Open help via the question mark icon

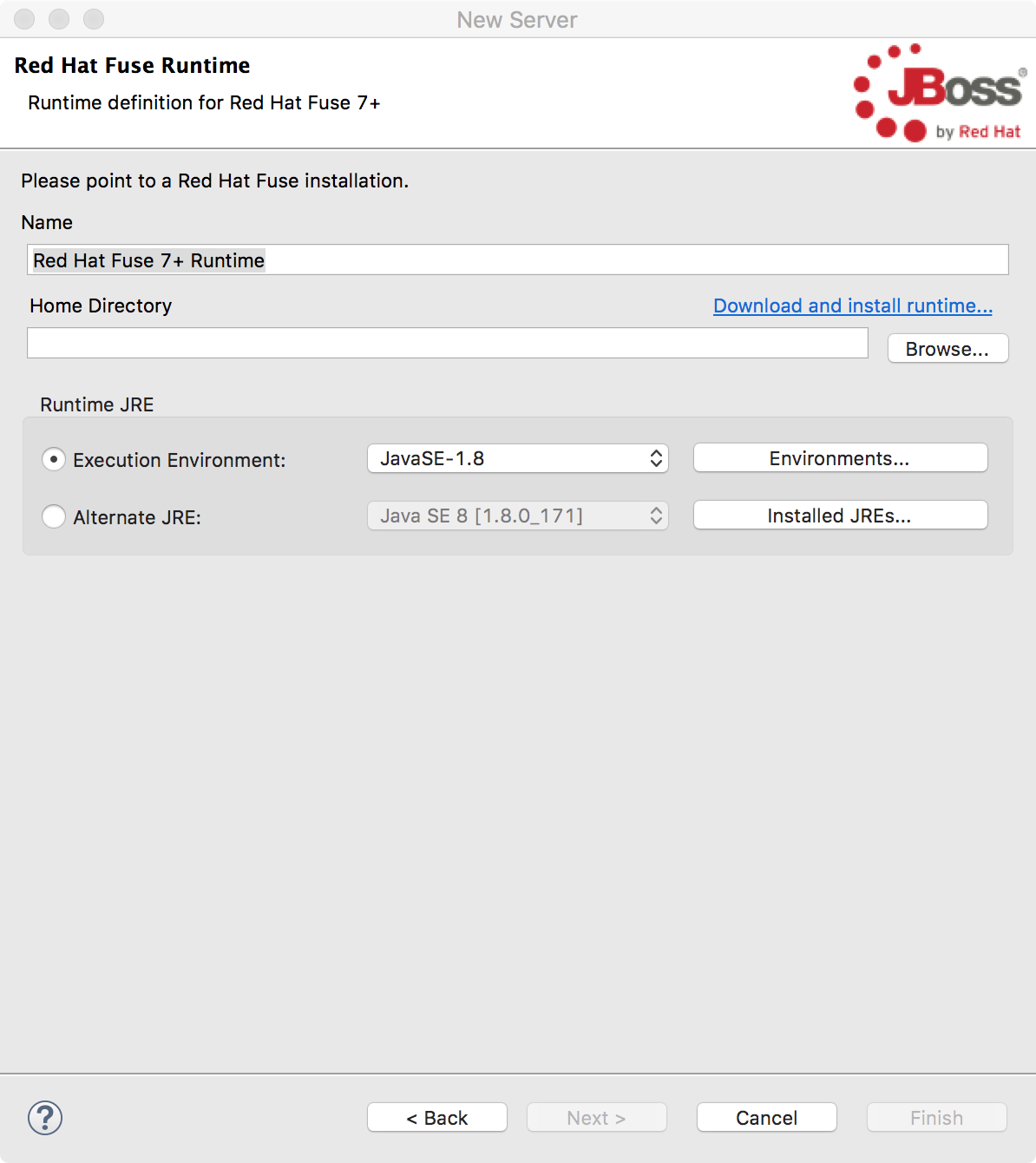point(45,1118)
